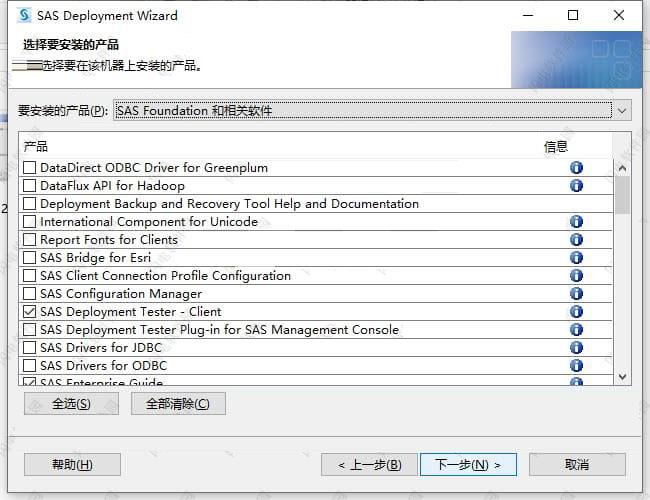Click info icon for SAS Bridge for Esri
650x500 pixels.
tap(576, 257)
